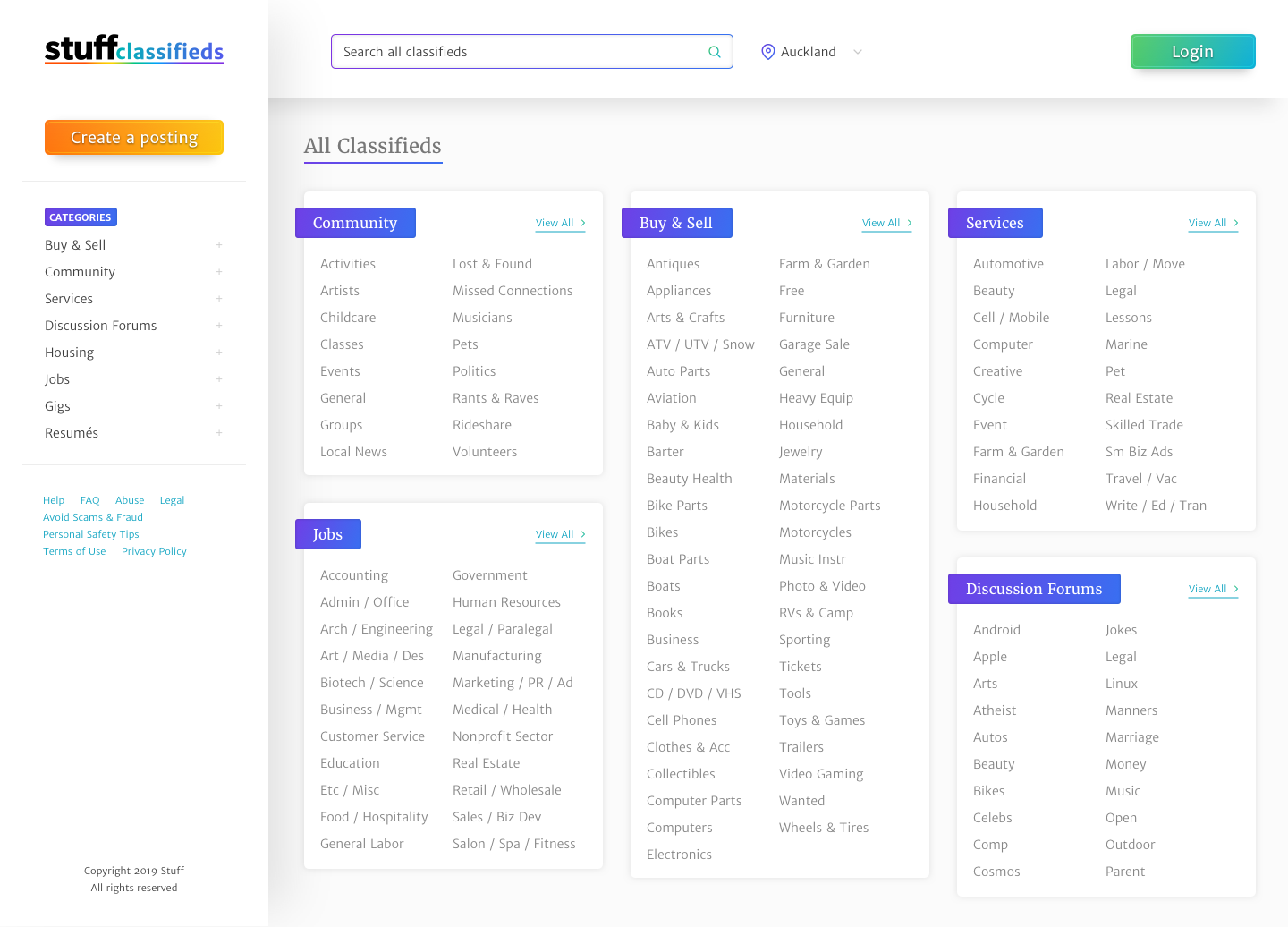The image size is (1288, 927).
Task: Click the Login button
Action: [x=1192, y=52]
